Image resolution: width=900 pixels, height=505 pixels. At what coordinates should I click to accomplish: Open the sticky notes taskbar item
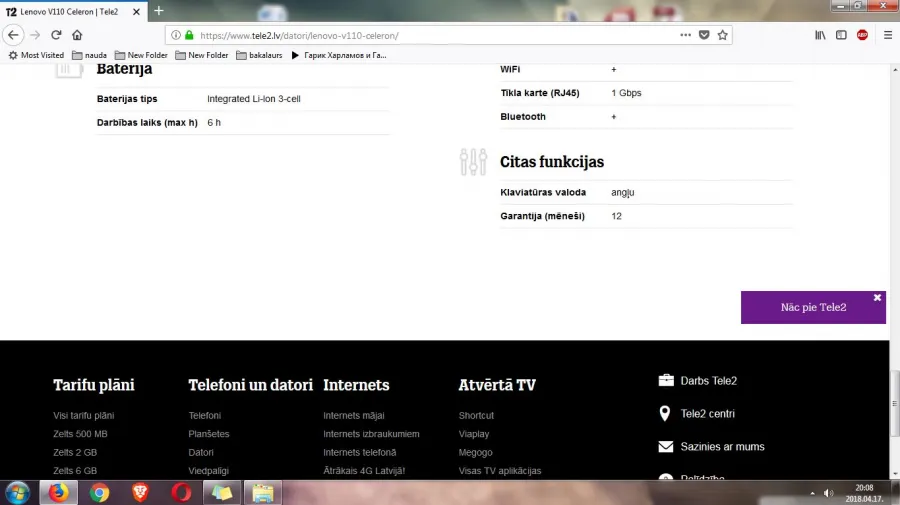222,493
